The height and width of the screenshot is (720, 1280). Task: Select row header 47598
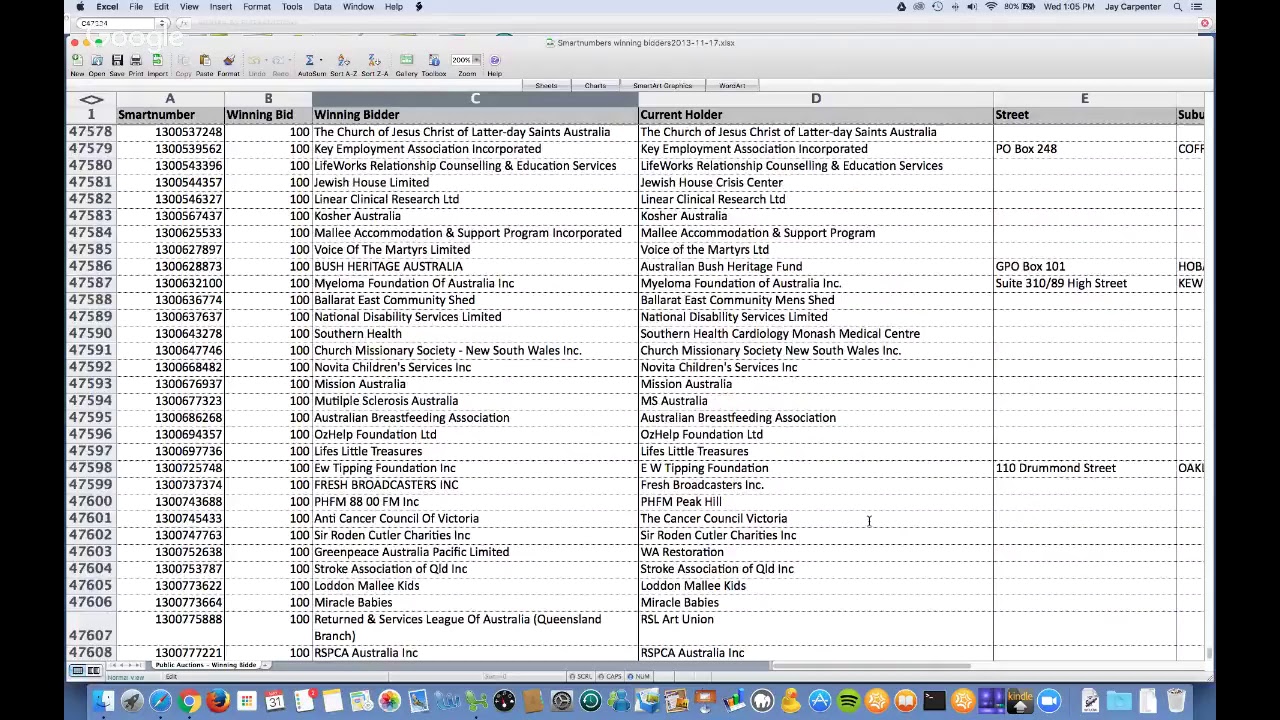point(90,468)
